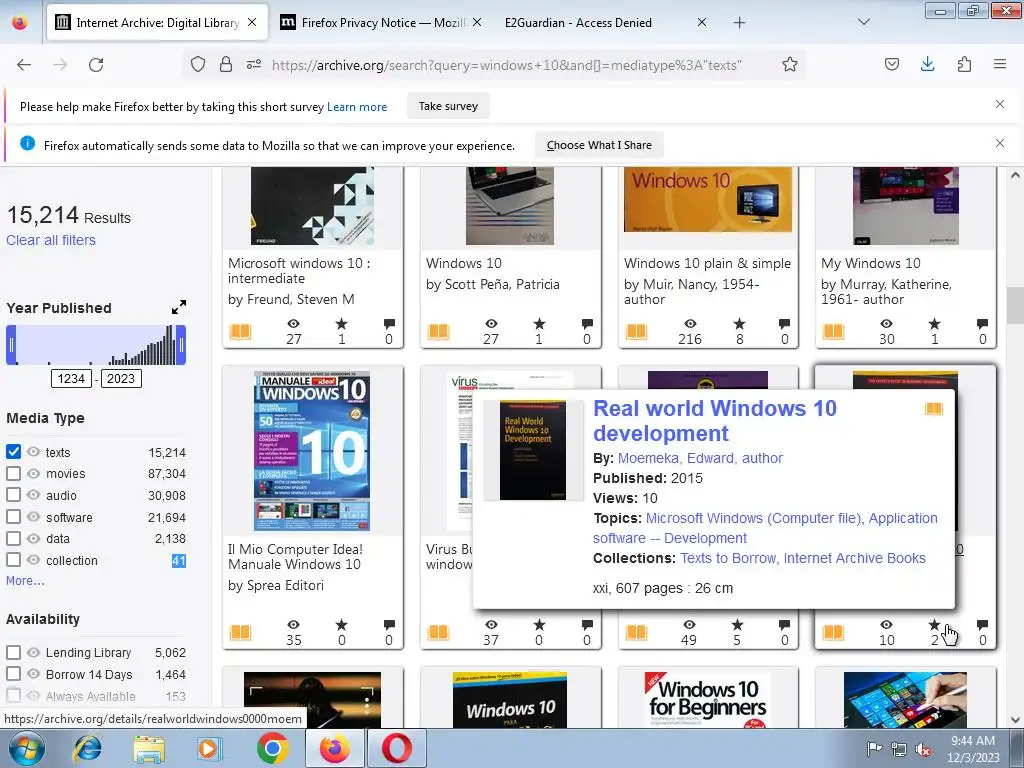Check the audio media type filter
The height and width of the screenshot is (768, 1024).
(14, 495)
